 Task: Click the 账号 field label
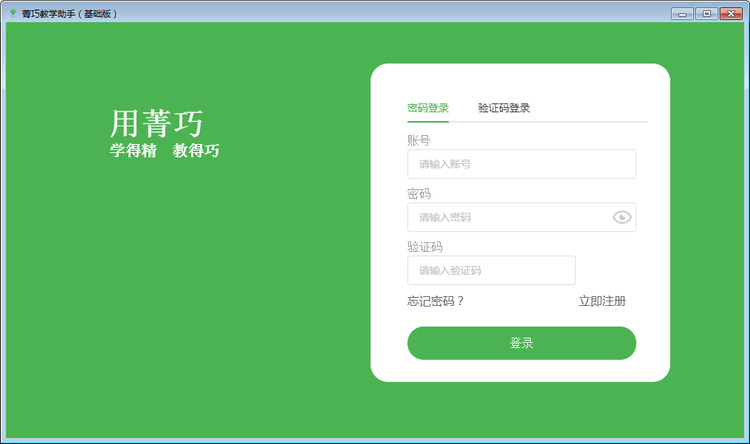coord(419,140)
